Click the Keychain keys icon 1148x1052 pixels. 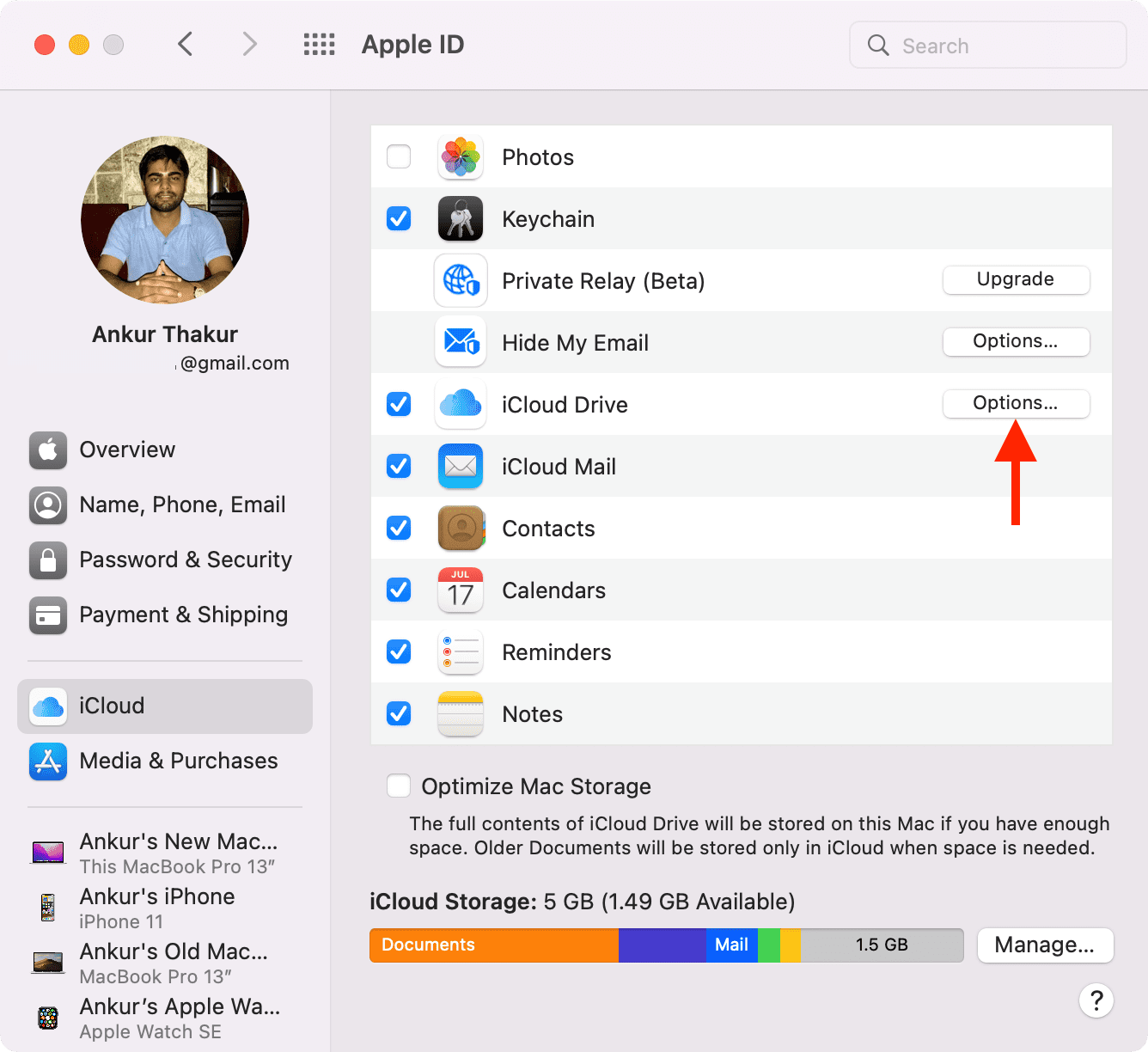(x=461, y=219)
